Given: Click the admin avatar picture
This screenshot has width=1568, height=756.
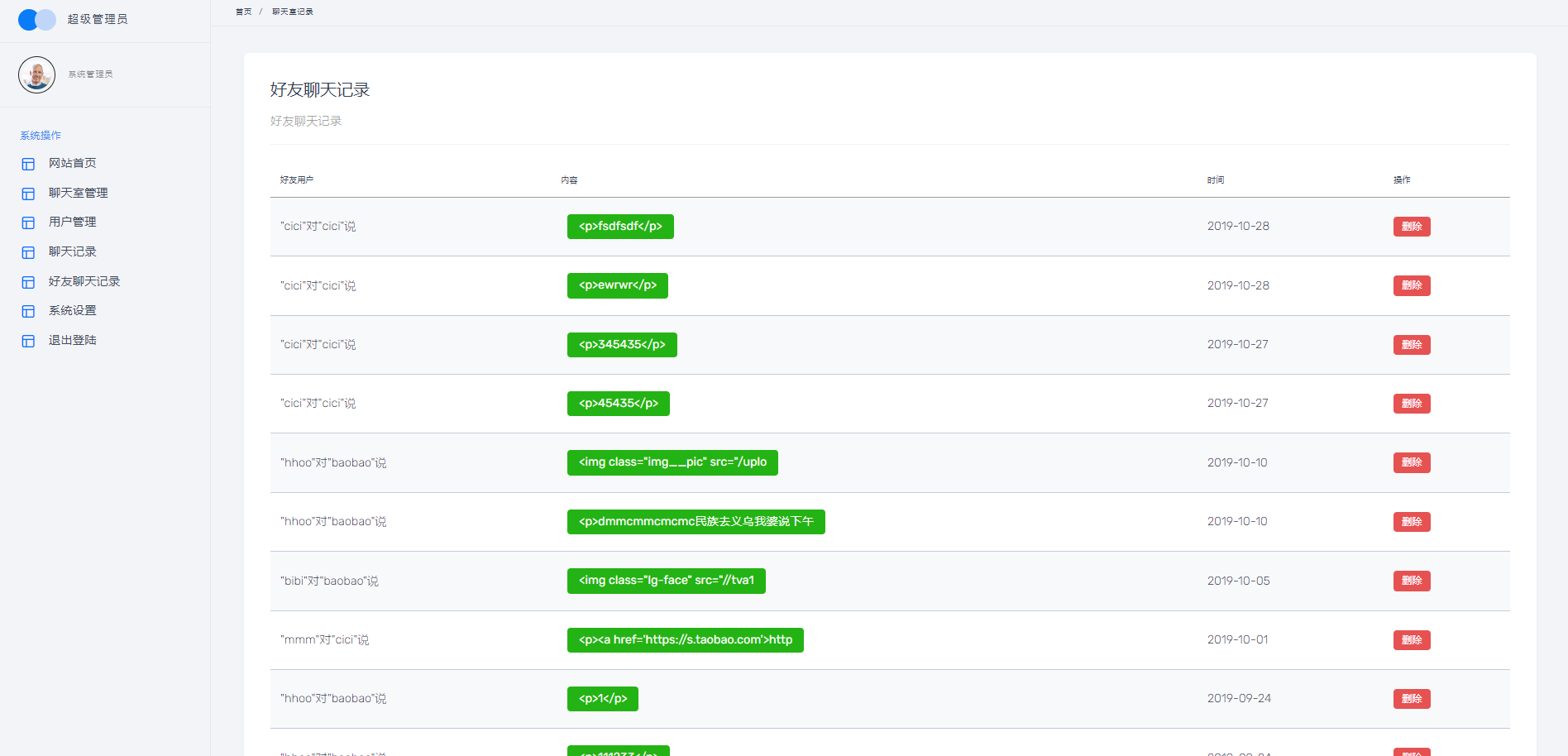Looking at the screenshot, I should (36, 75).
